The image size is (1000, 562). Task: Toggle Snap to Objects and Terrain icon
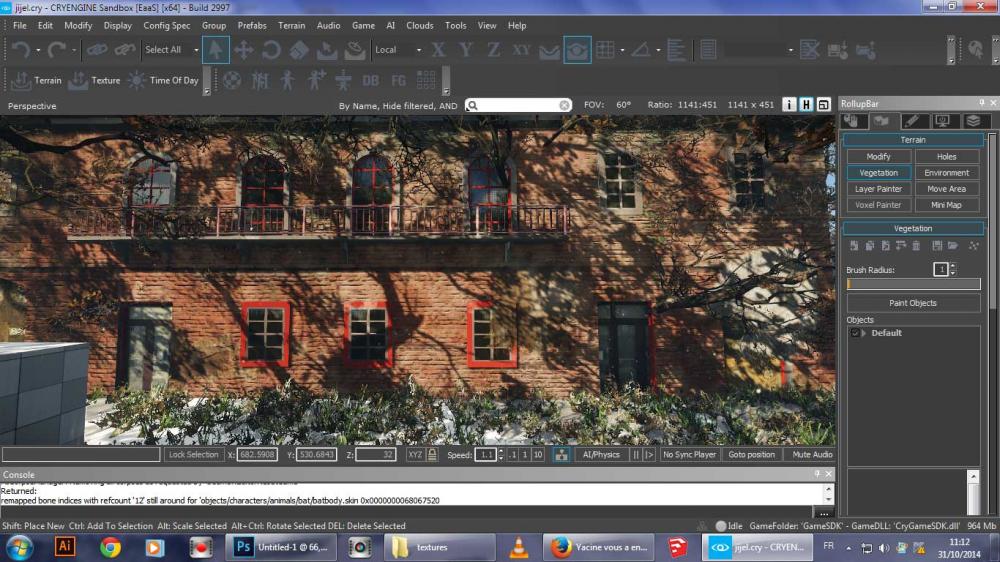pos(577,50)
